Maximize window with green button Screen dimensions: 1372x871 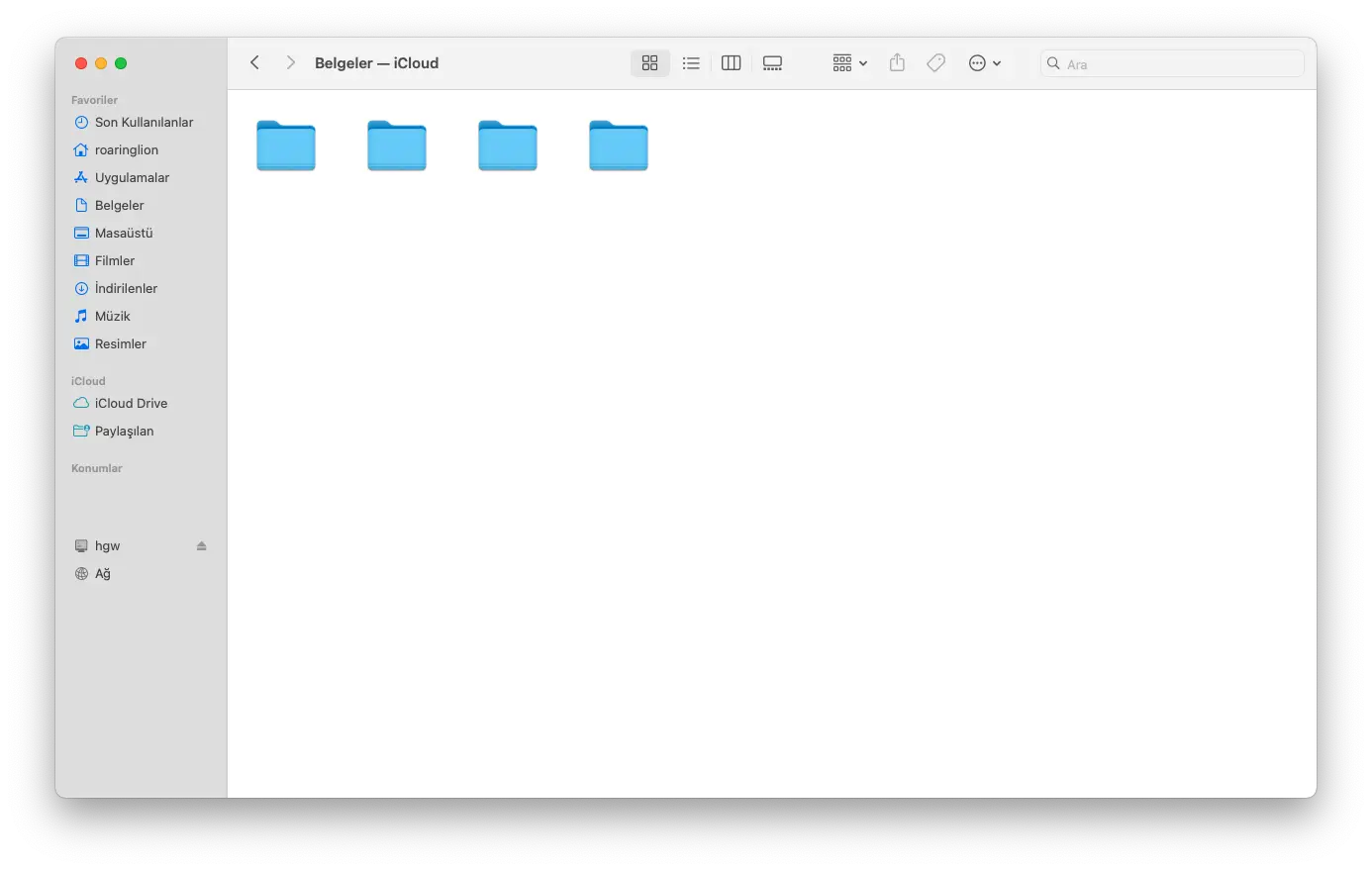(x=121, y=63)
